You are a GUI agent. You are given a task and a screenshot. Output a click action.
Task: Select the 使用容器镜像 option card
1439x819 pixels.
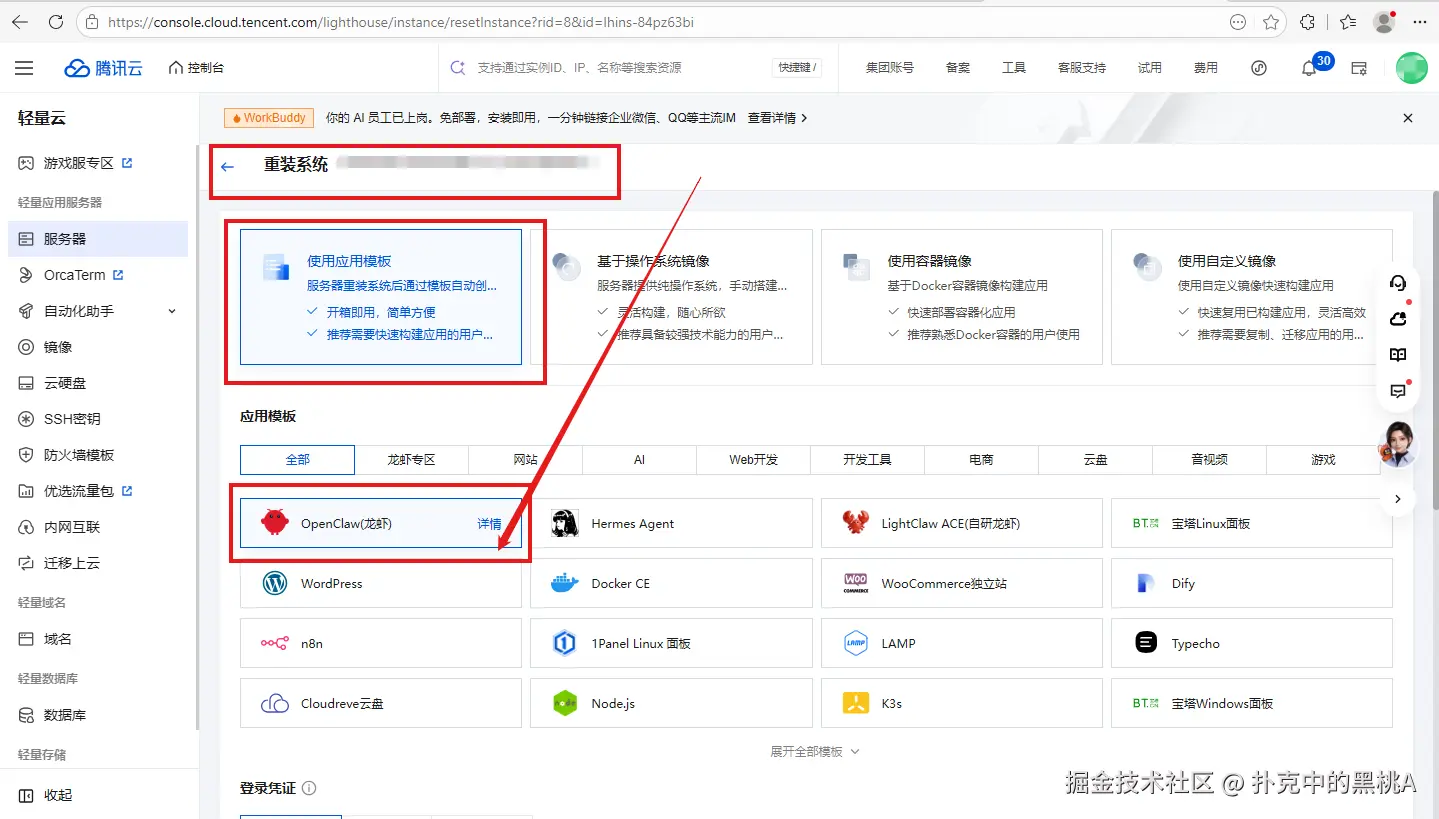click(962, 297)
